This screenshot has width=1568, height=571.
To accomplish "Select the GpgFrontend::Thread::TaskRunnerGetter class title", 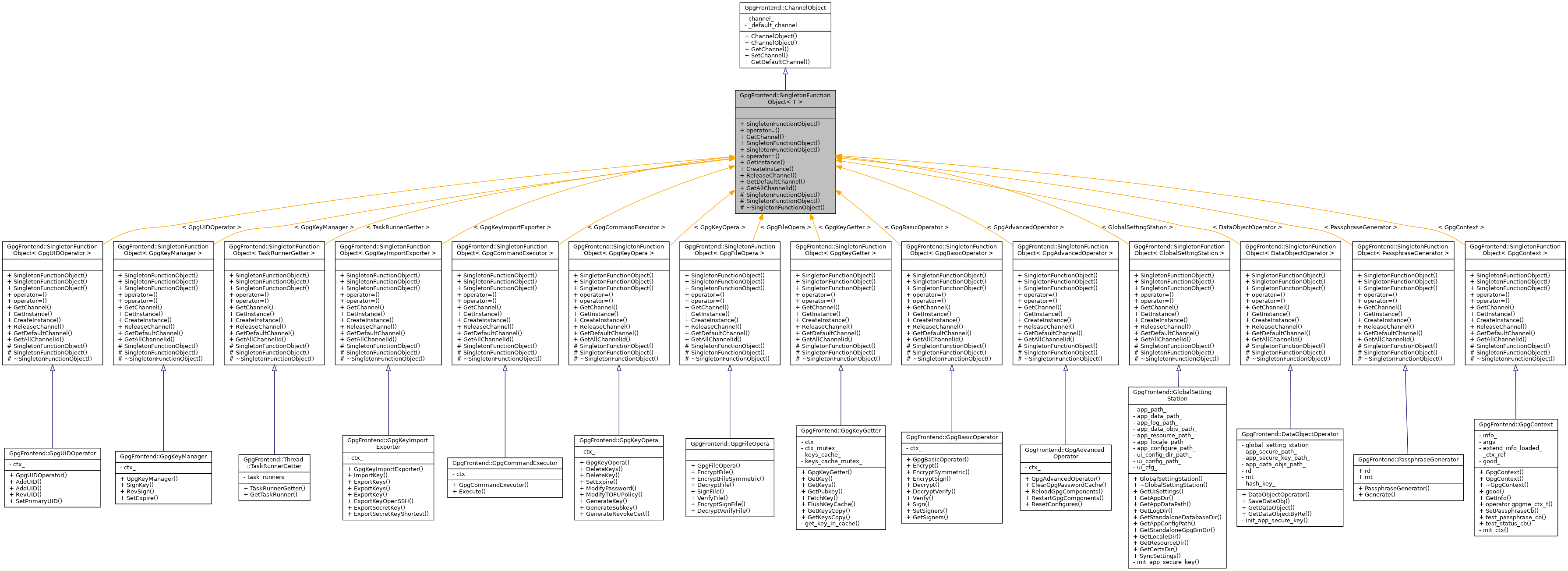I will pyautogui.click(x=274, y=463).
